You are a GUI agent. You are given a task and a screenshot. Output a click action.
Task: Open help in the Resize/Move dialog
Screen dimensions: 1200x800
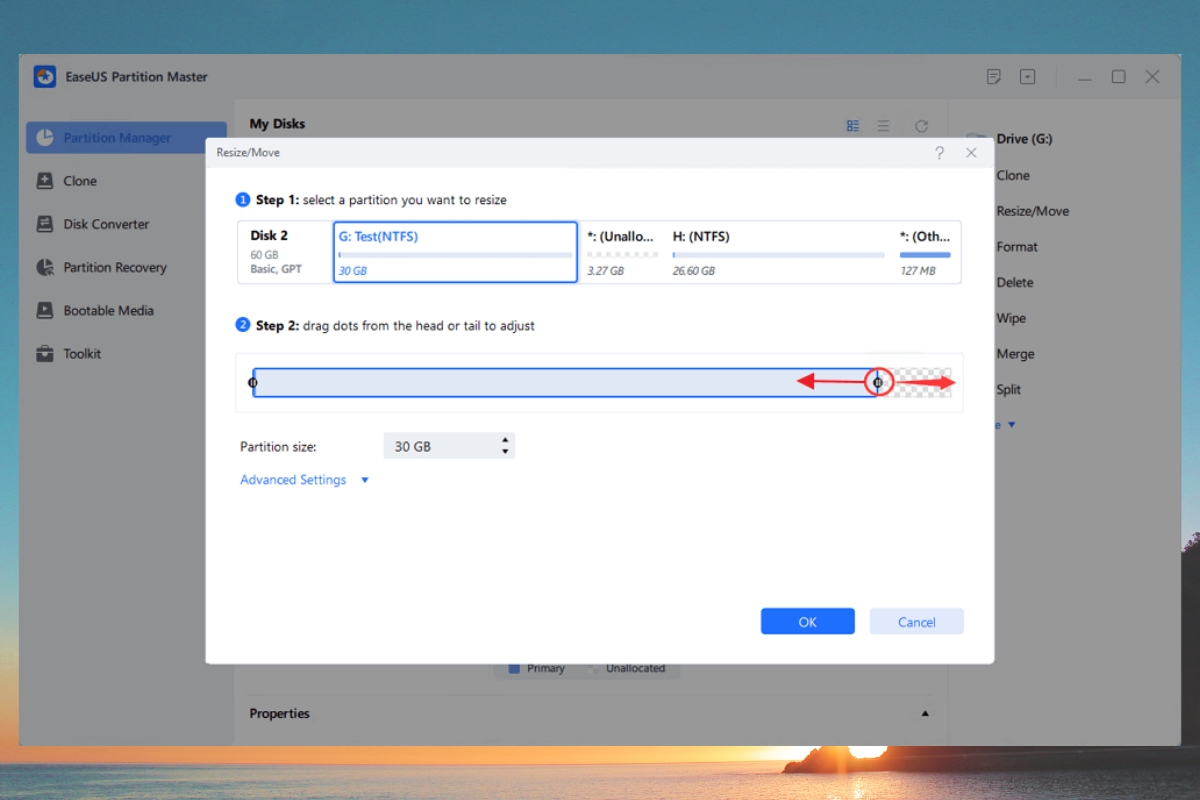pyautogui.click(x=939, y=153)
